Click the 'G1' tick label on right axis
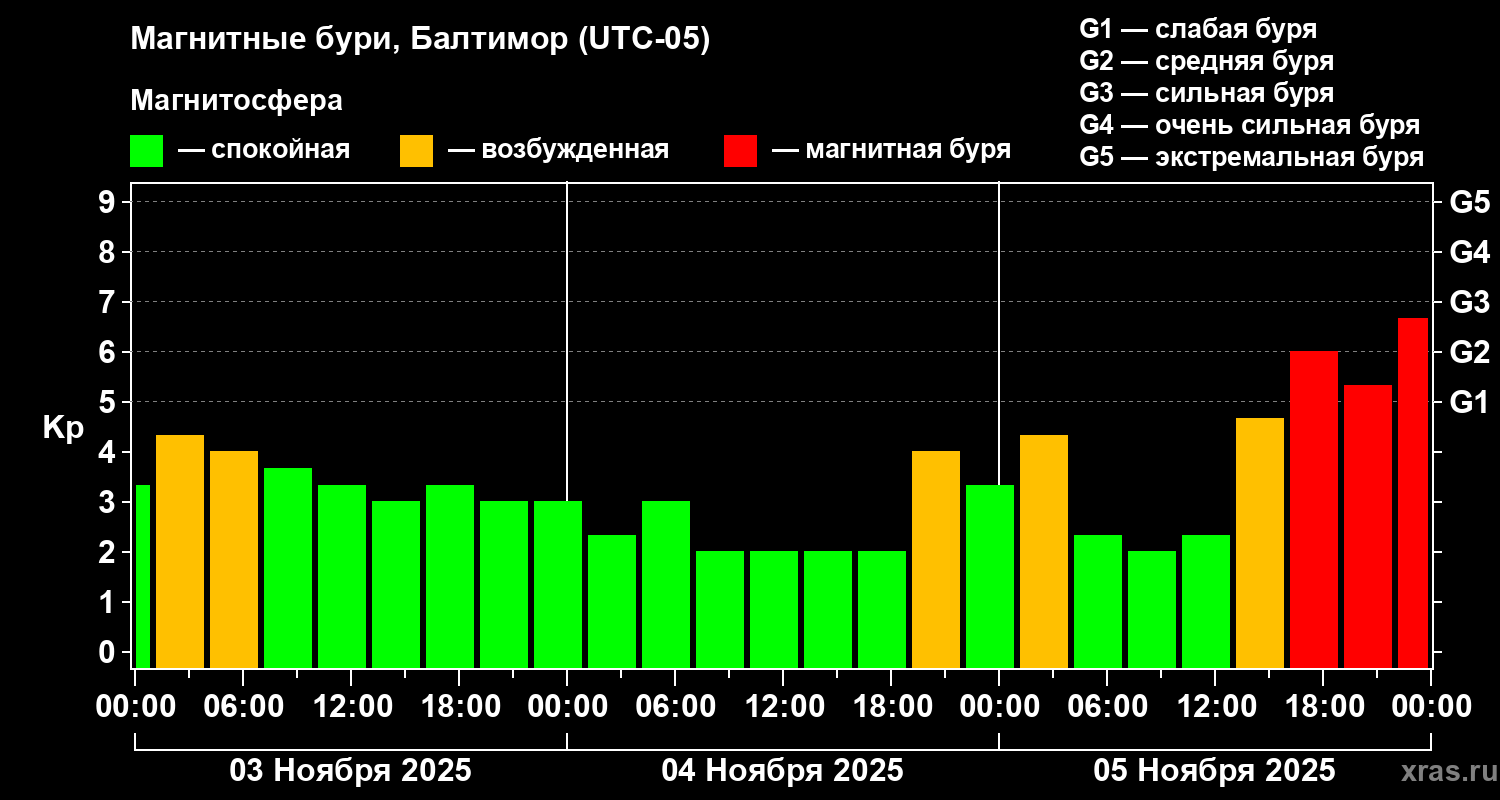The image size is (1500, 800). 1470,402
